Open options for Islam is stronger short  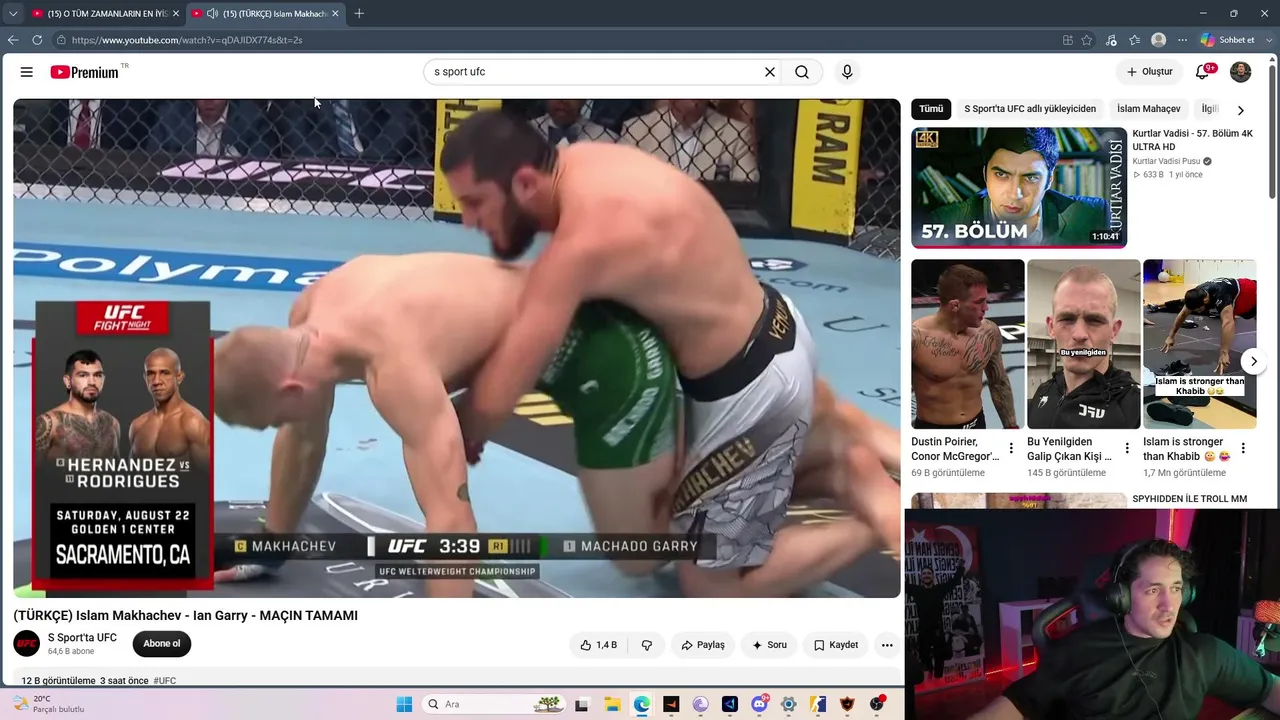coord(1243,448)
